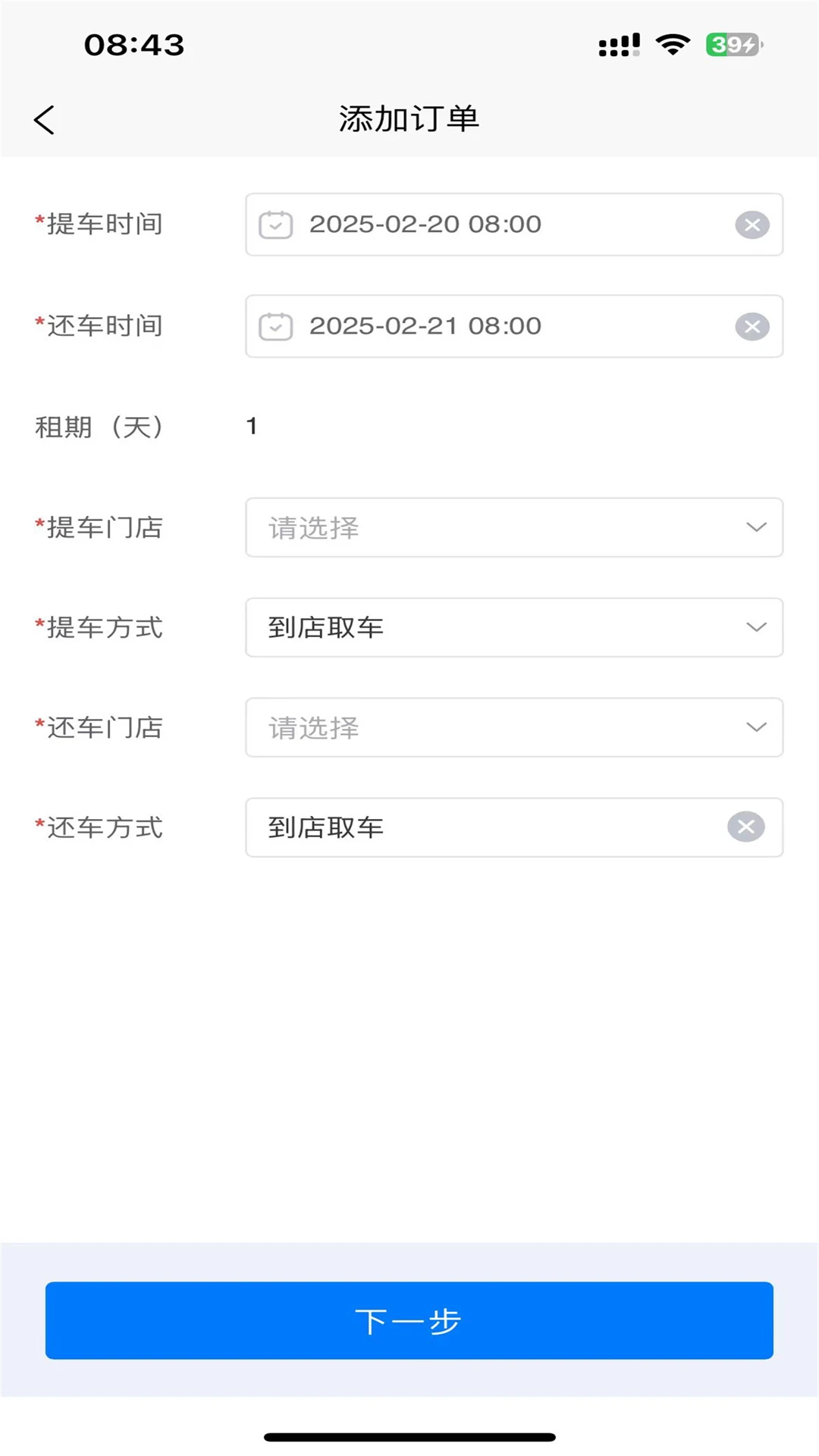This screenshot has height=1456, width=819.
Task: Tap the Wi-Fi status icon
Action: click(x=673, y=45)
